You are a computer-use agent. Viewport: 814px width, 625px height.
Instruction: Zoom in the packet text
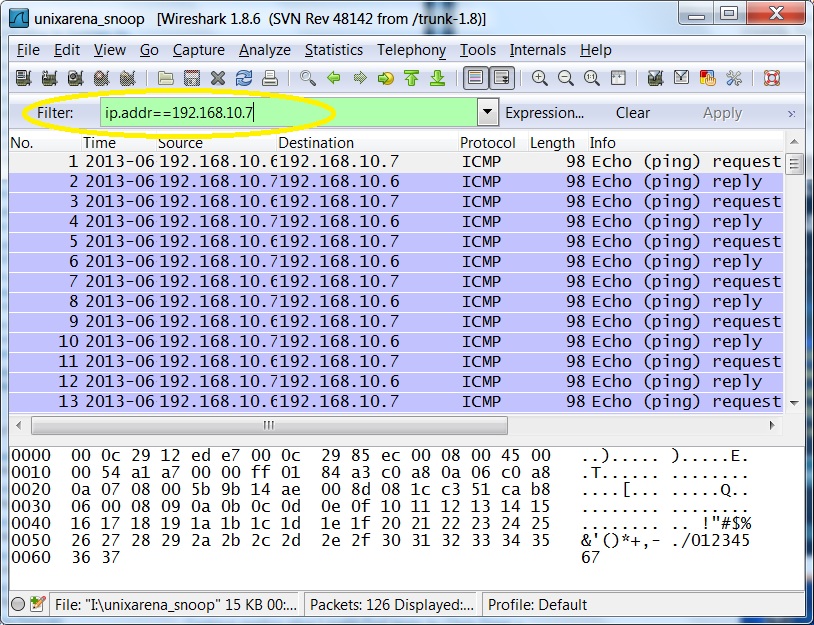coord(540,78)
